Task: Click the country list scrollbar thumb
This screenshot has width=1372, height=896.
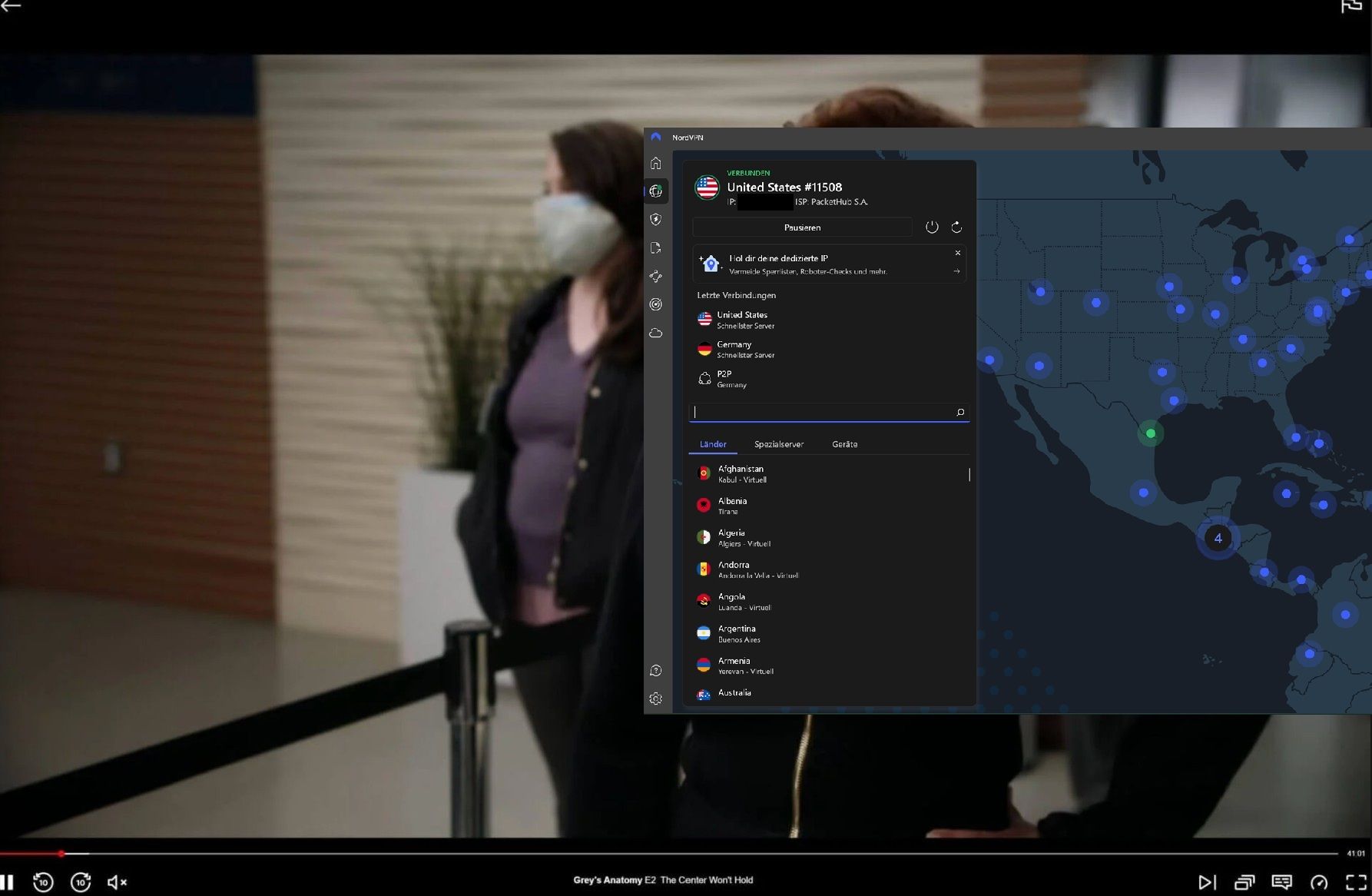Action: 969,475
